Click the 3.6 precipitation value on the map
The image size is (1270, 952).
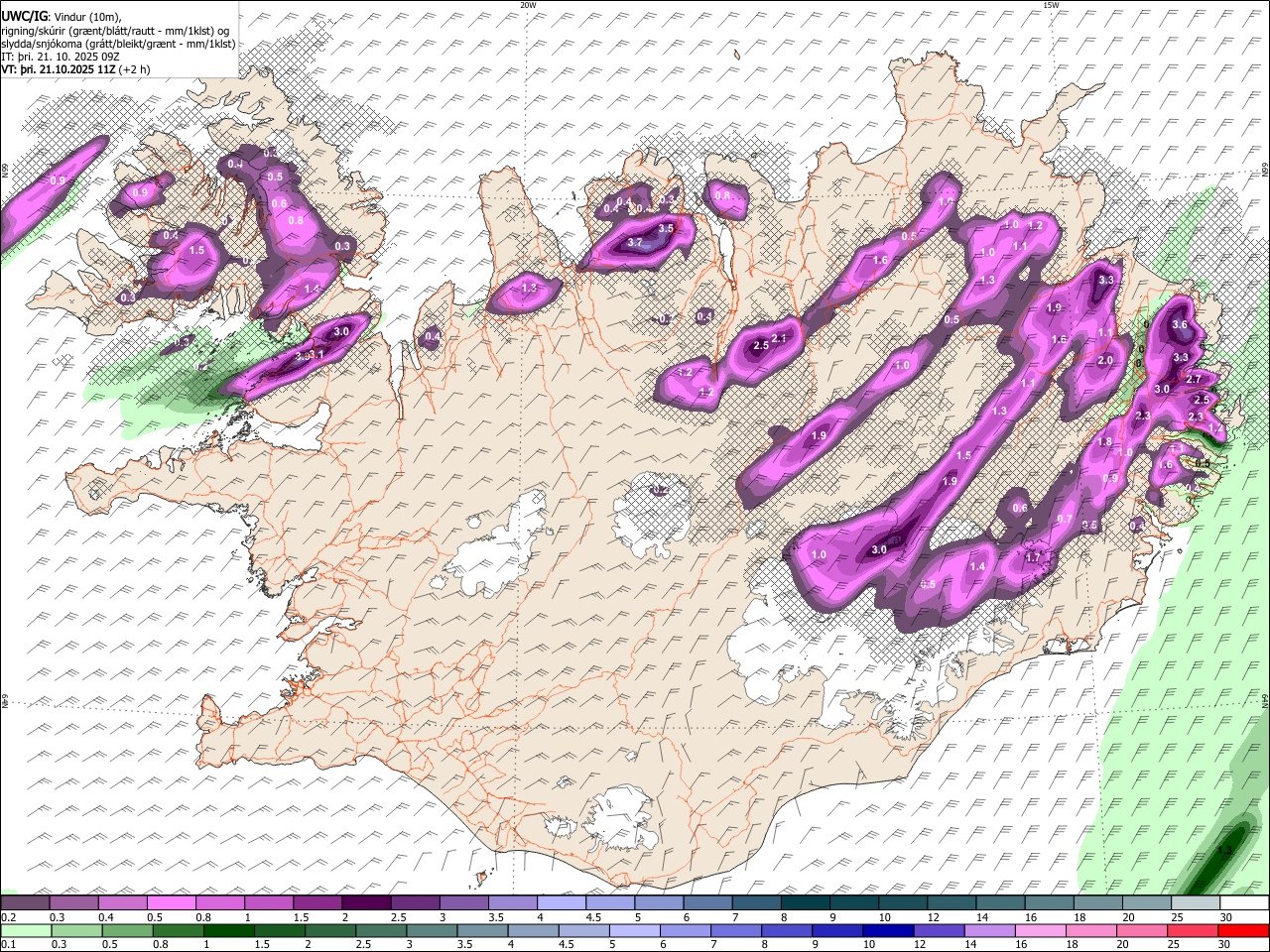1180,324
